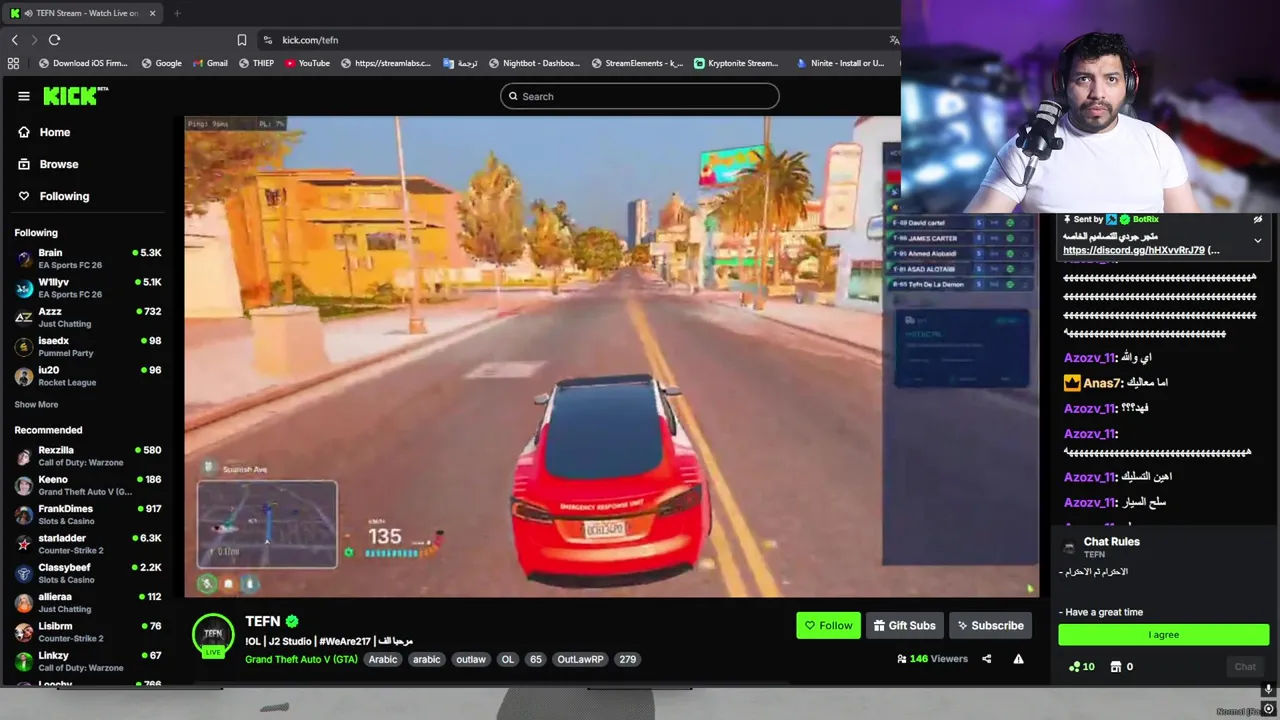This screenshot has width=1280, height=720.
Task: Select the OutLawRP stream tag
Action: pyautogui.click(x=580, y=659)
